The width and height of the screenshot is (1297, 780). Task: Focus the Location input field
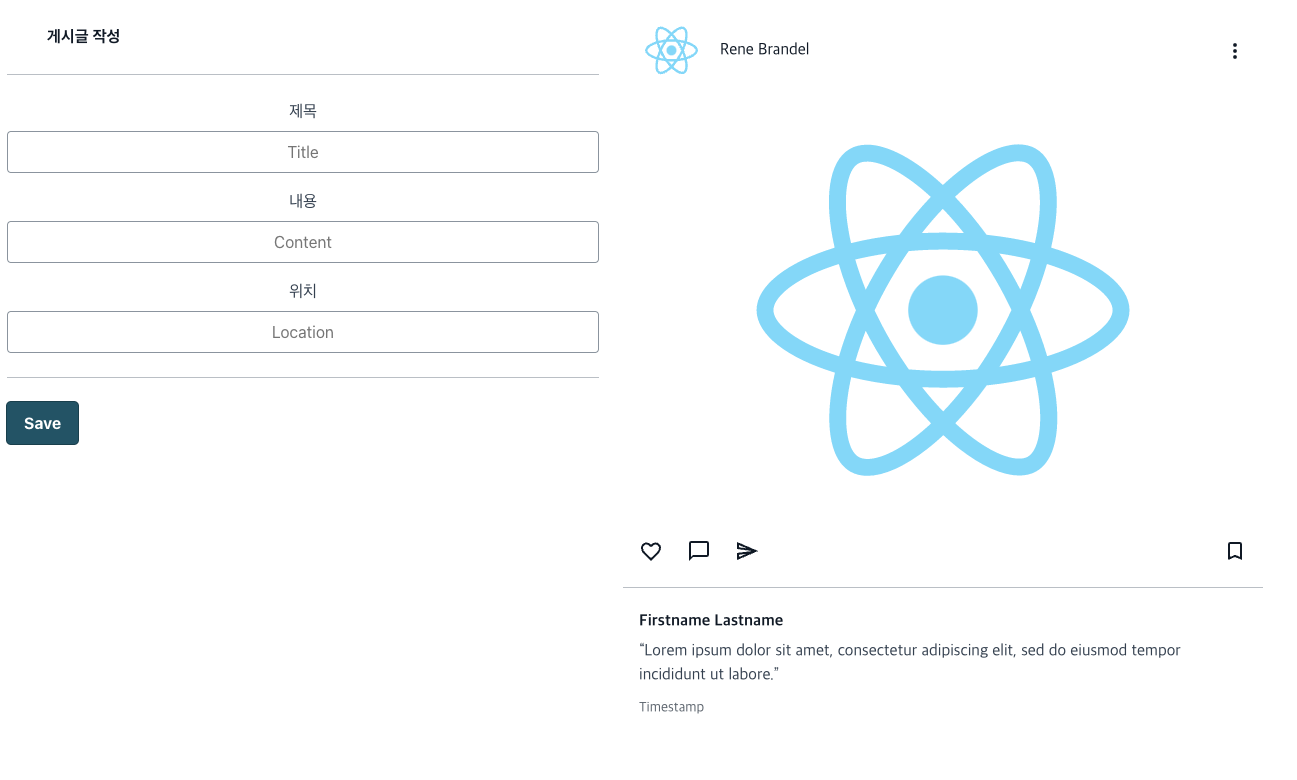303,332
